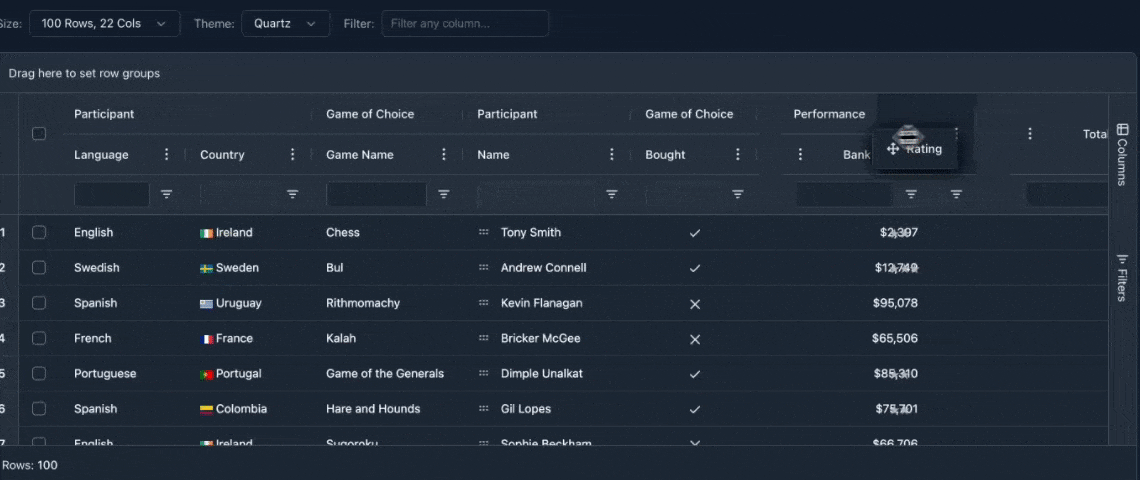Click funnel icon beside Bank Balance filter box
The height and width of the screenshot is (480, 1140).
(x=911, y=194)
